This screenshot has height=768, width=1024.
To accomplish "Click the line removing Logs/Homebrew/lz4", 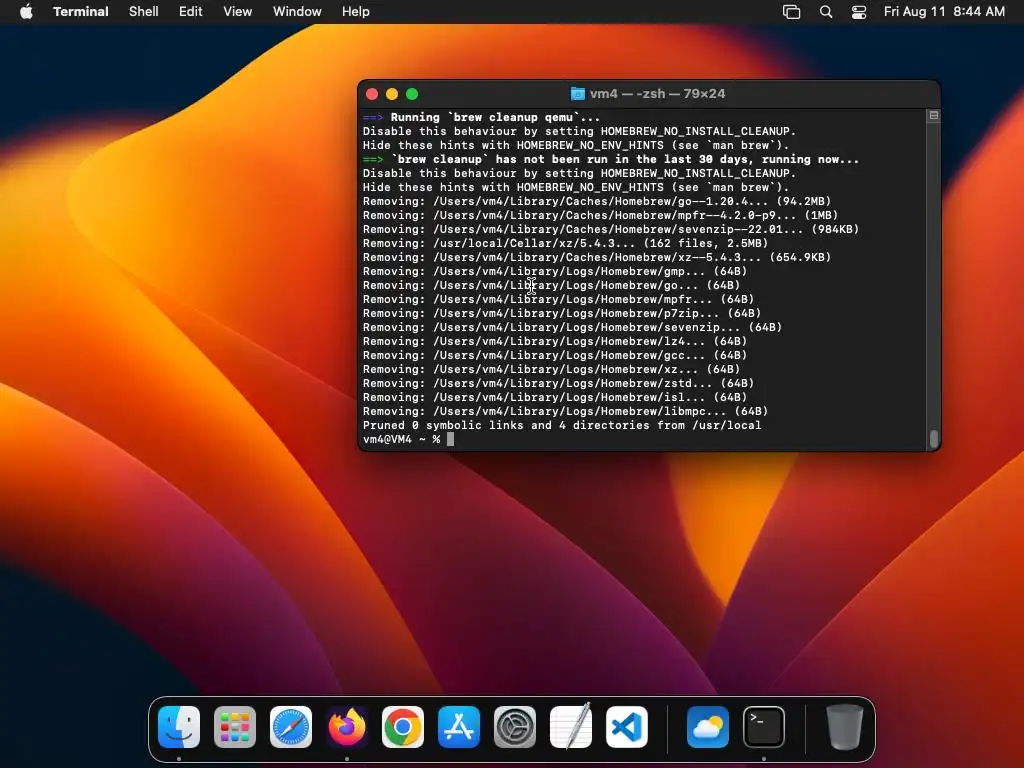I will click(555, 342).
